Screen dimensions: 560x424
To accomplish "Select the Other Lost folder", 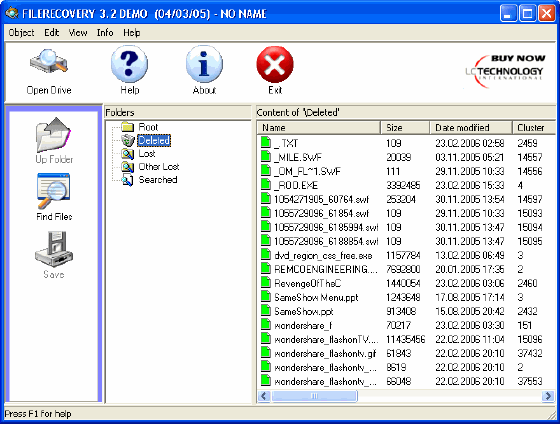I will pos(159,166).
